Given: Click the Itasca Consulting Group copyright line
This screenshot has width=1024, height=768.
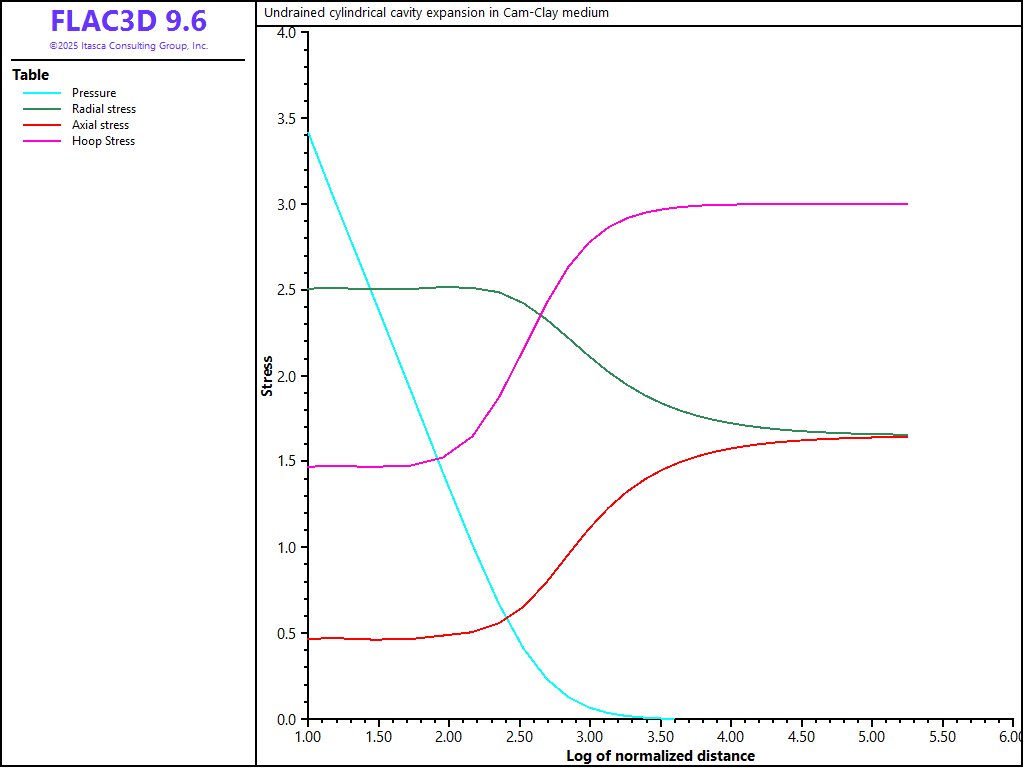Looking at the screenshot, I should 128,46.
